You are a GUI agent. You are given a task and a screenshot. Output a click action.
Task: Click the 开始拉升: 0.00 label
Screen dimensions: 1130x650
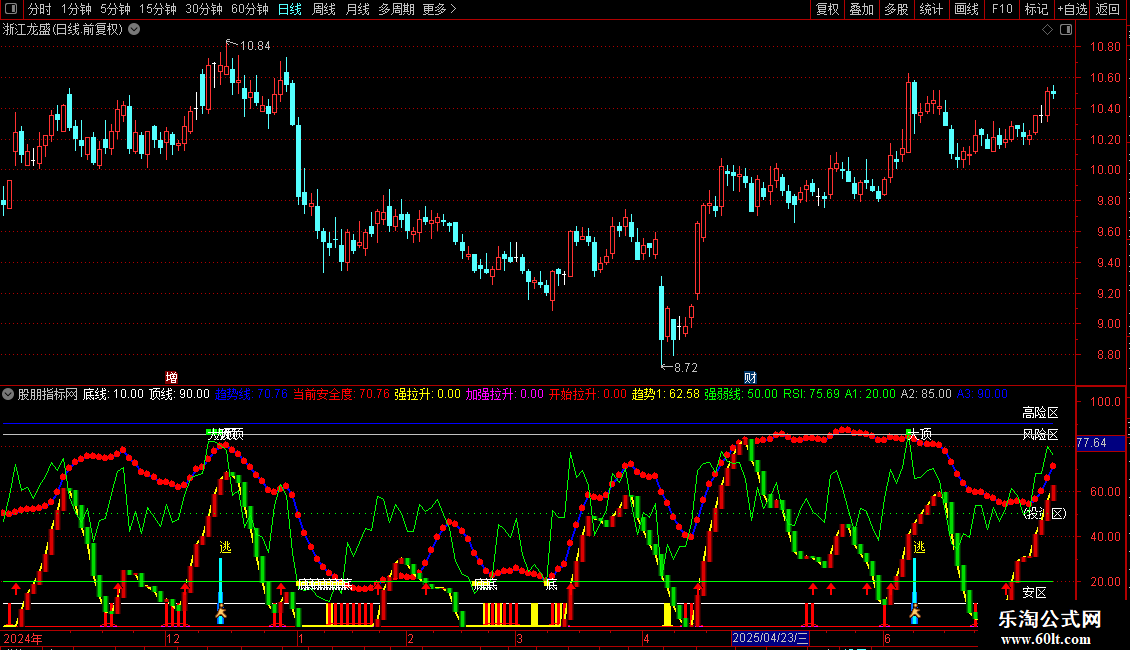coord(588,394)
